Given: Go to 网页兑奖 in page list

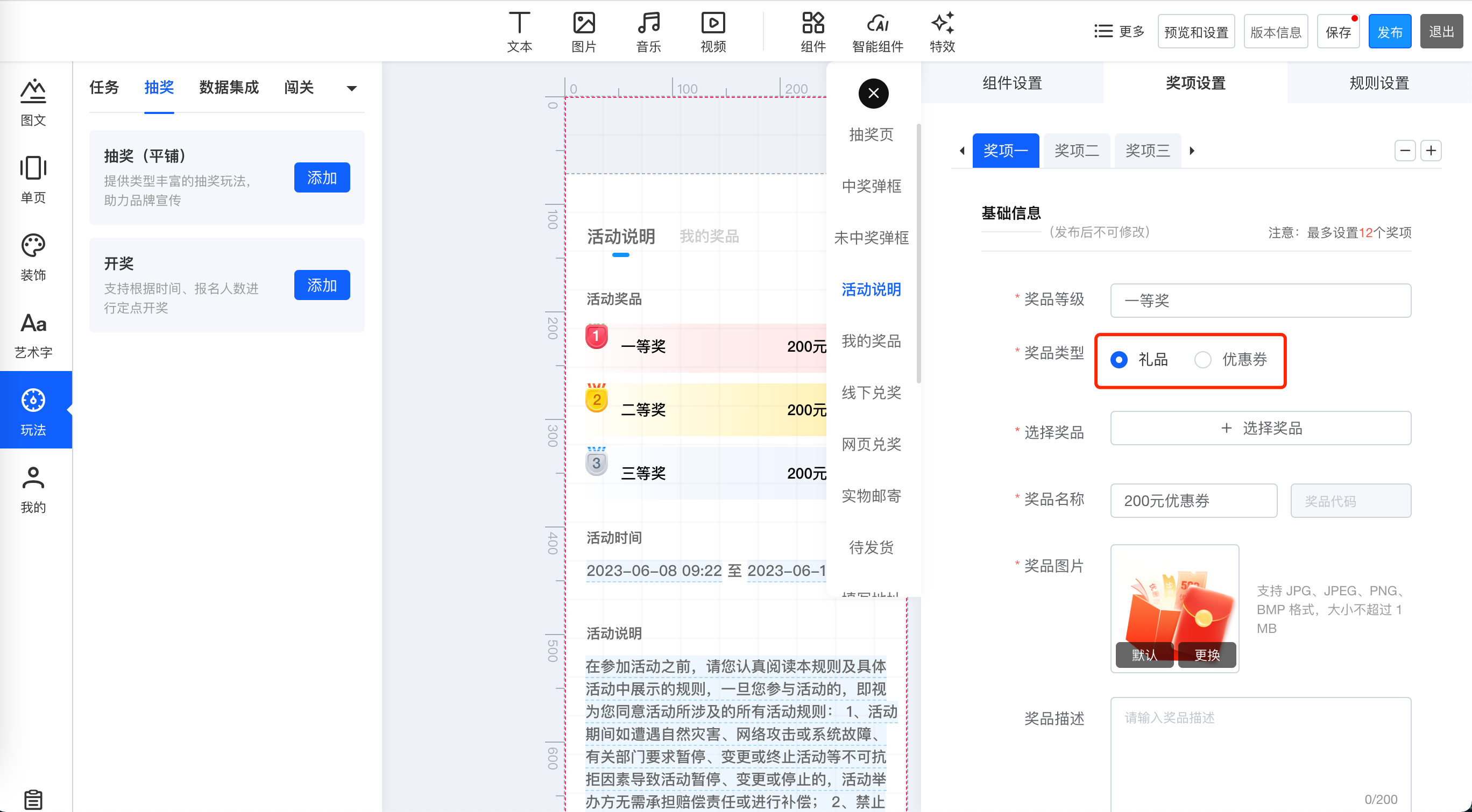Looking at the screenshot, I should [x=871, y=444].
